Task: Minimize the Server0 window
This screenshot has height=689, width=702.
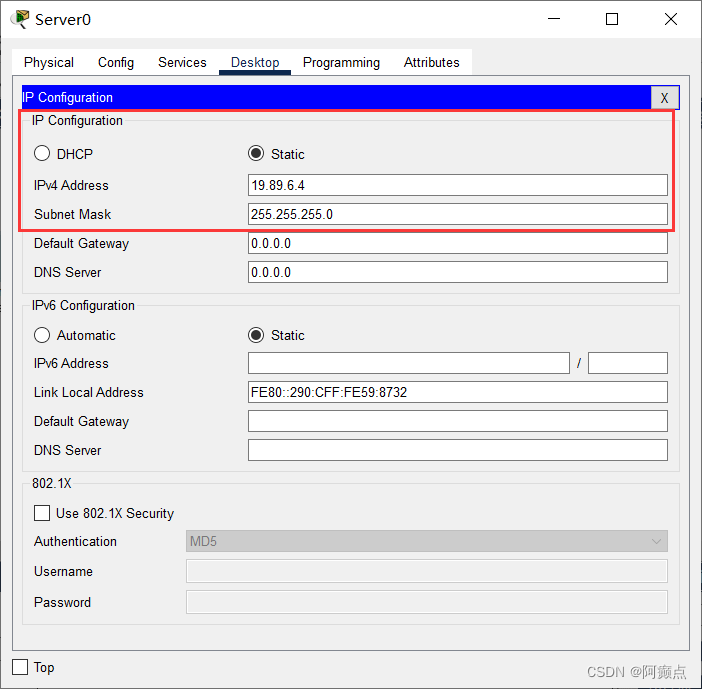Action: pos(554,19)
